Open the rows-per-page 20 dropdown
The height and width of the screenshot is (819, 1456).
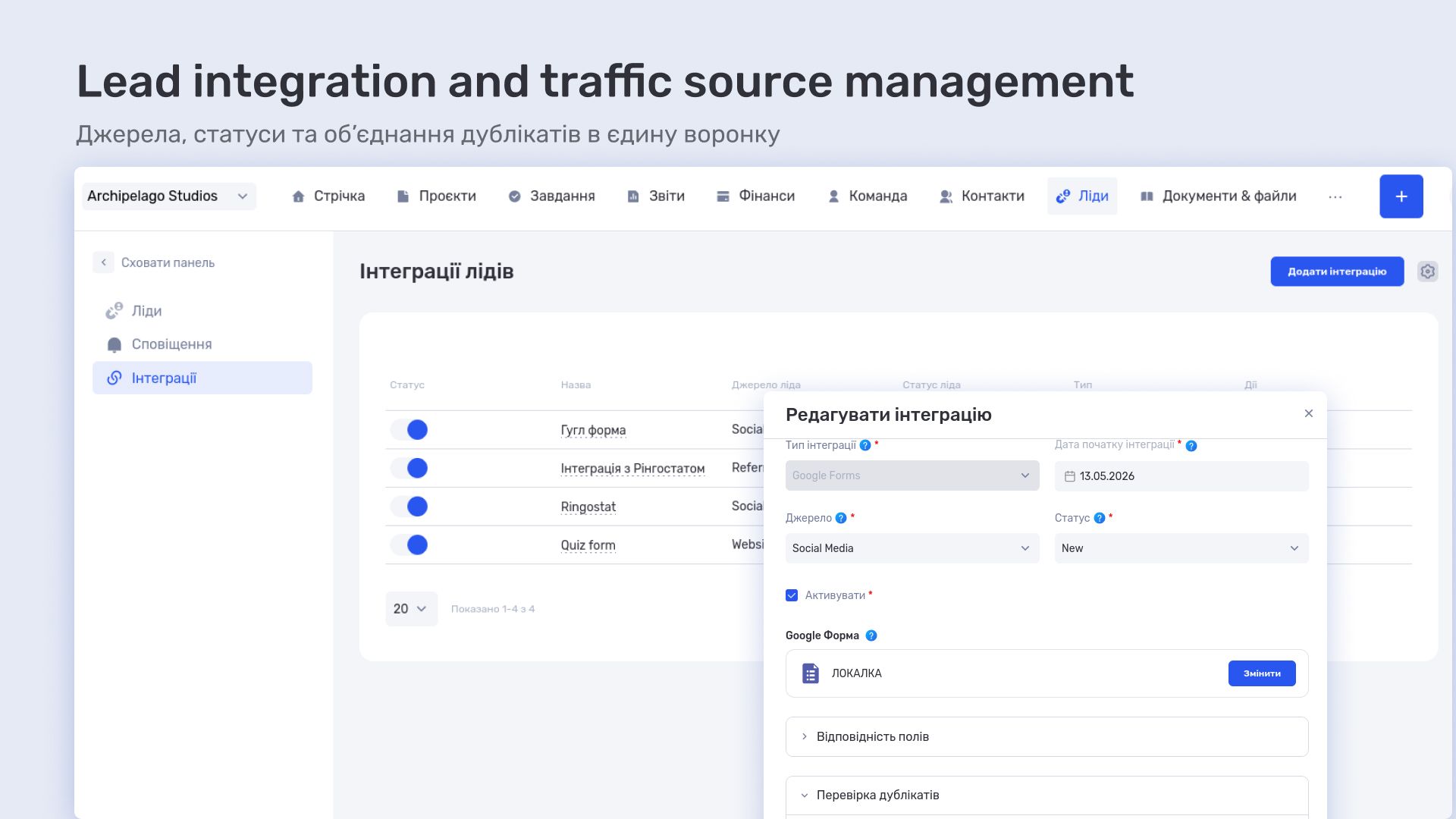(x=411, y=609)
